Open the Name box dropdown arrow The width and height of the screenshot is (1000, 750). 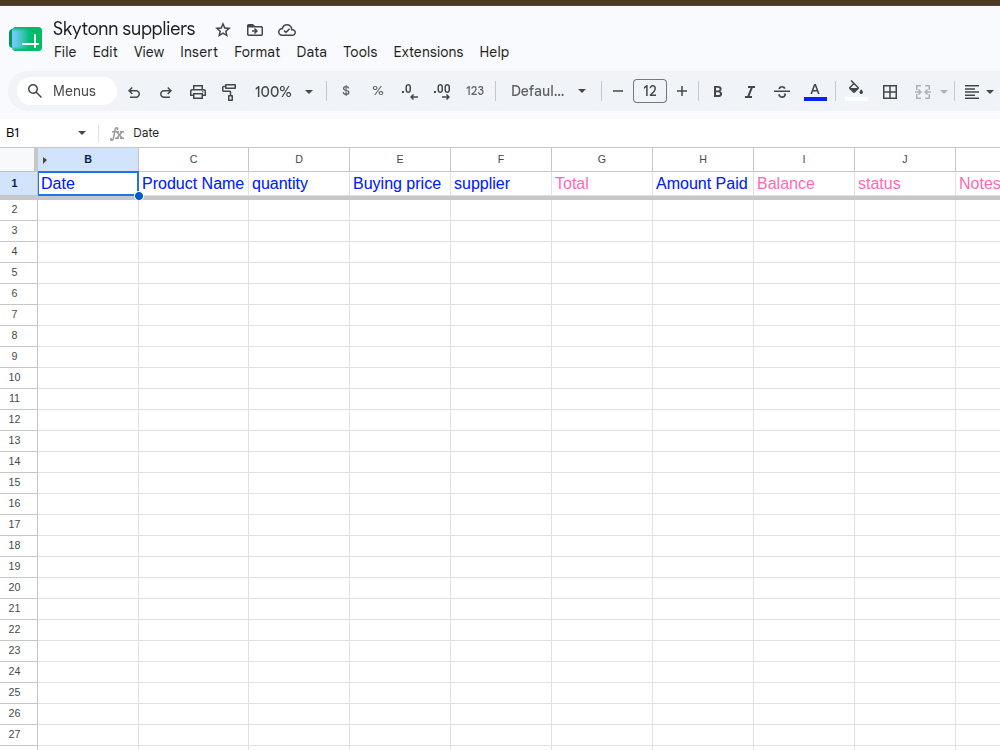pyautogui.click(x=82, y=133)
